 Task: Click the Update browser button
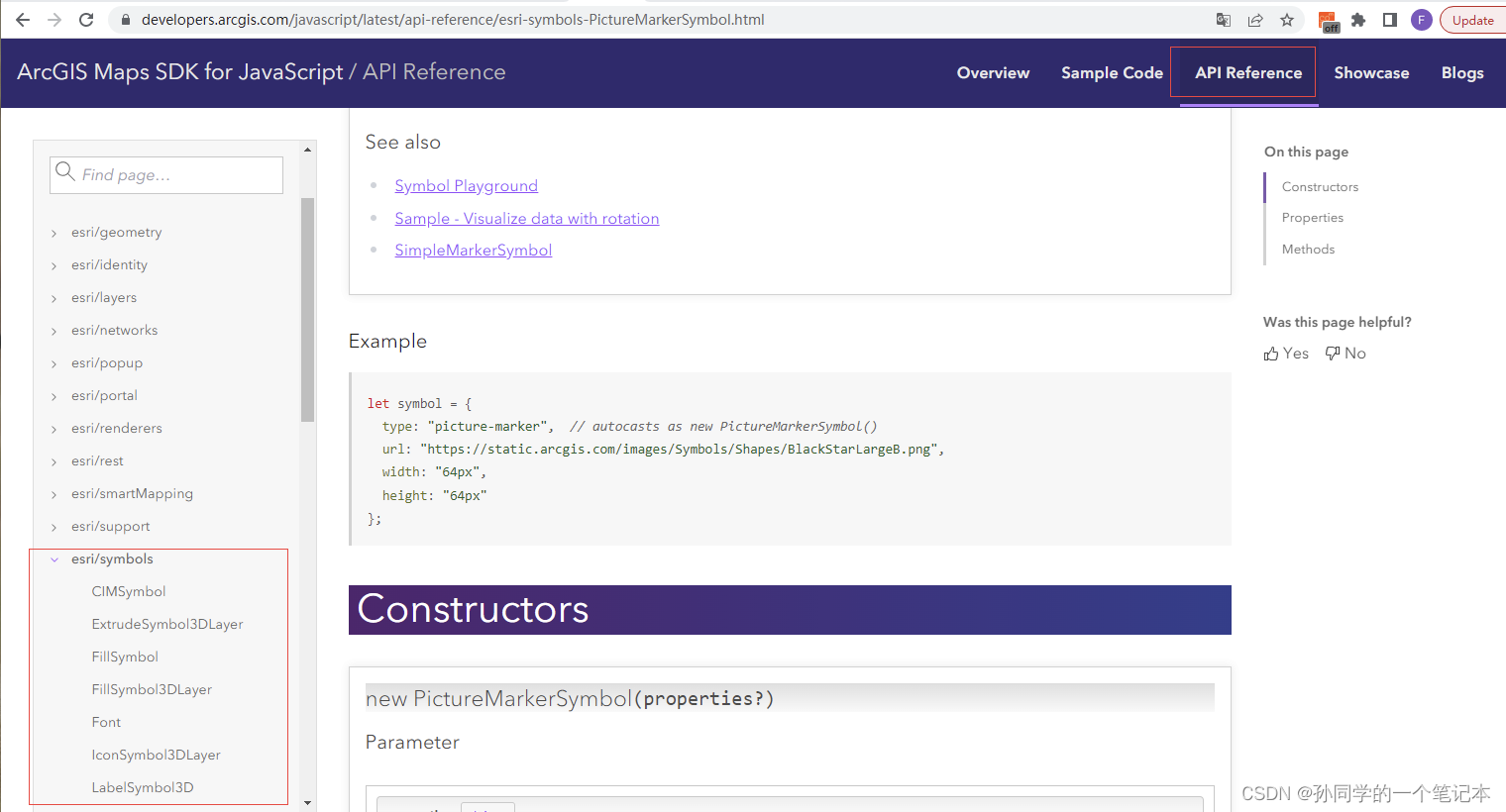1473,20
